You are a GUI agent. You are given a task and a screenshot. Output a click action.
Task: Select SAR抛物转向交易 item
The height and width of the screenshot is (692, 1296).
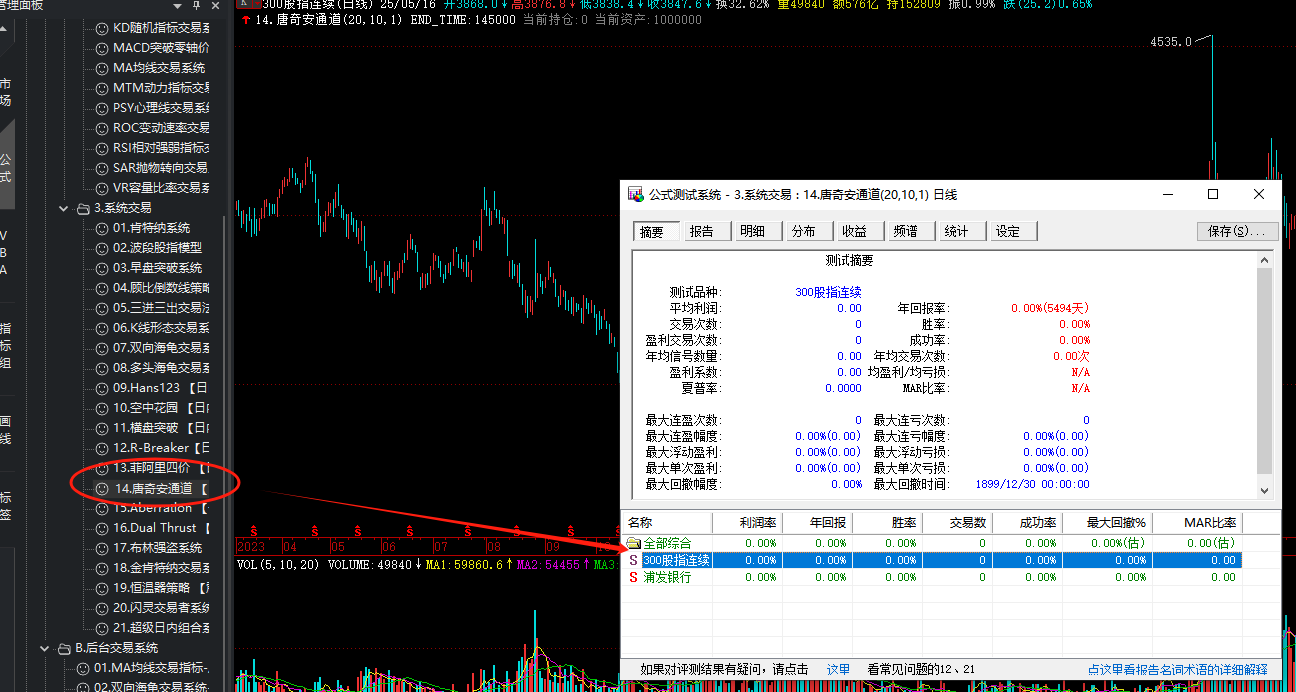(160, 168)
